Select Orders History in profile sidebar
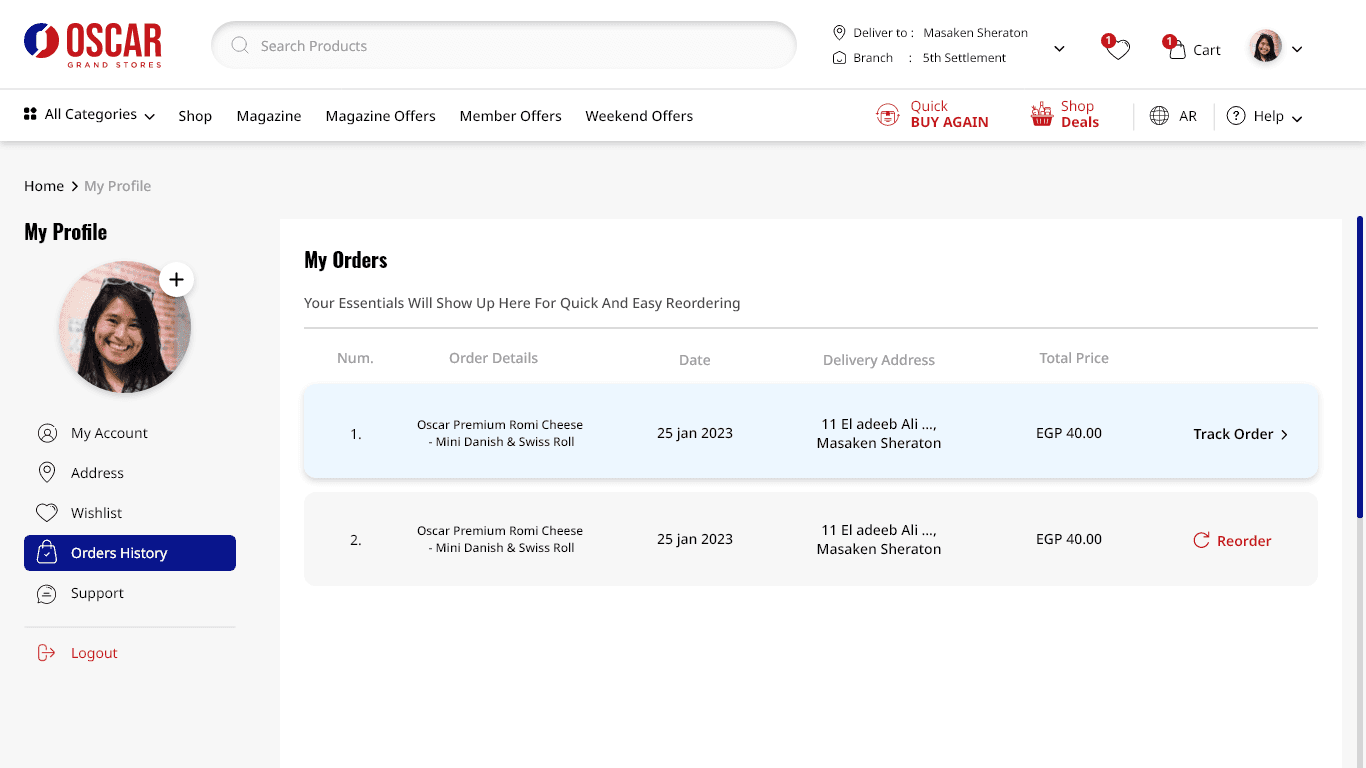This screenshot has height=768, width=1366. point(130,553)
